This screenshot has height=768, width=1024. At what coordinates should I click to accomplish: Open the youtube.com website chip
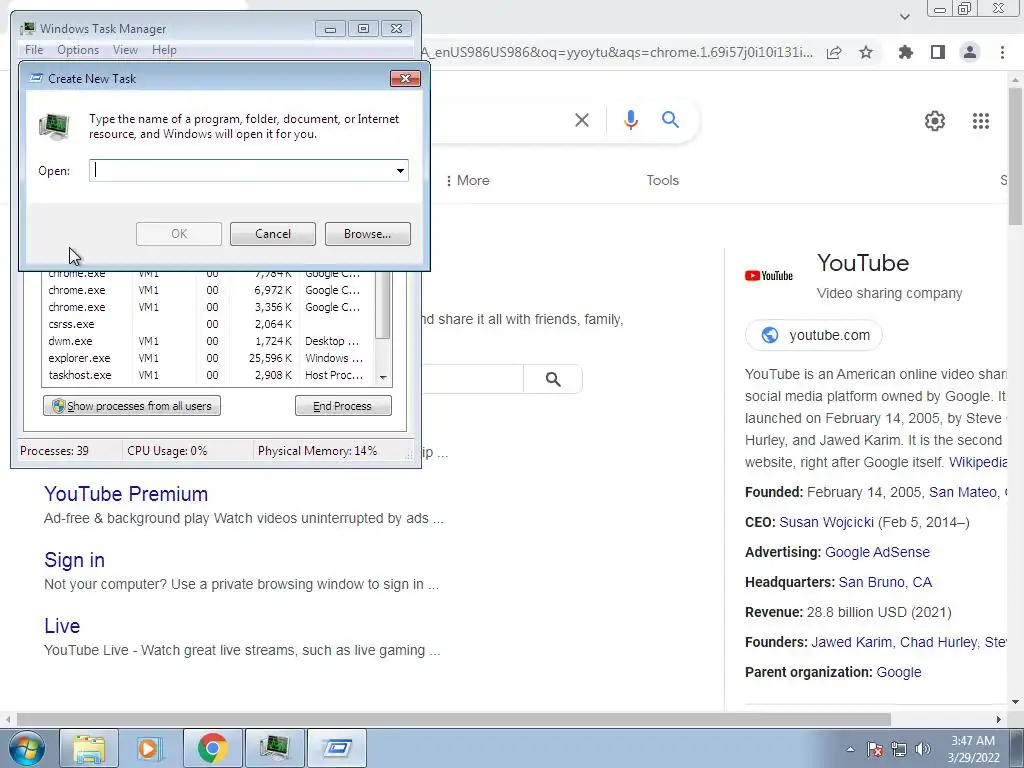click(x=814, y=335)
